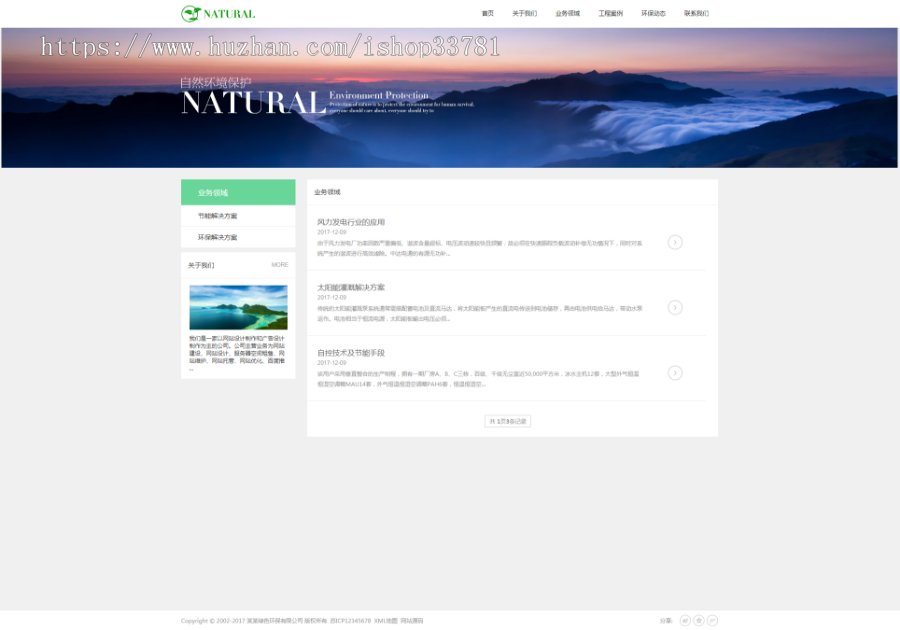Open the island lagoon thumbnail image

click(x=238, y=307)
